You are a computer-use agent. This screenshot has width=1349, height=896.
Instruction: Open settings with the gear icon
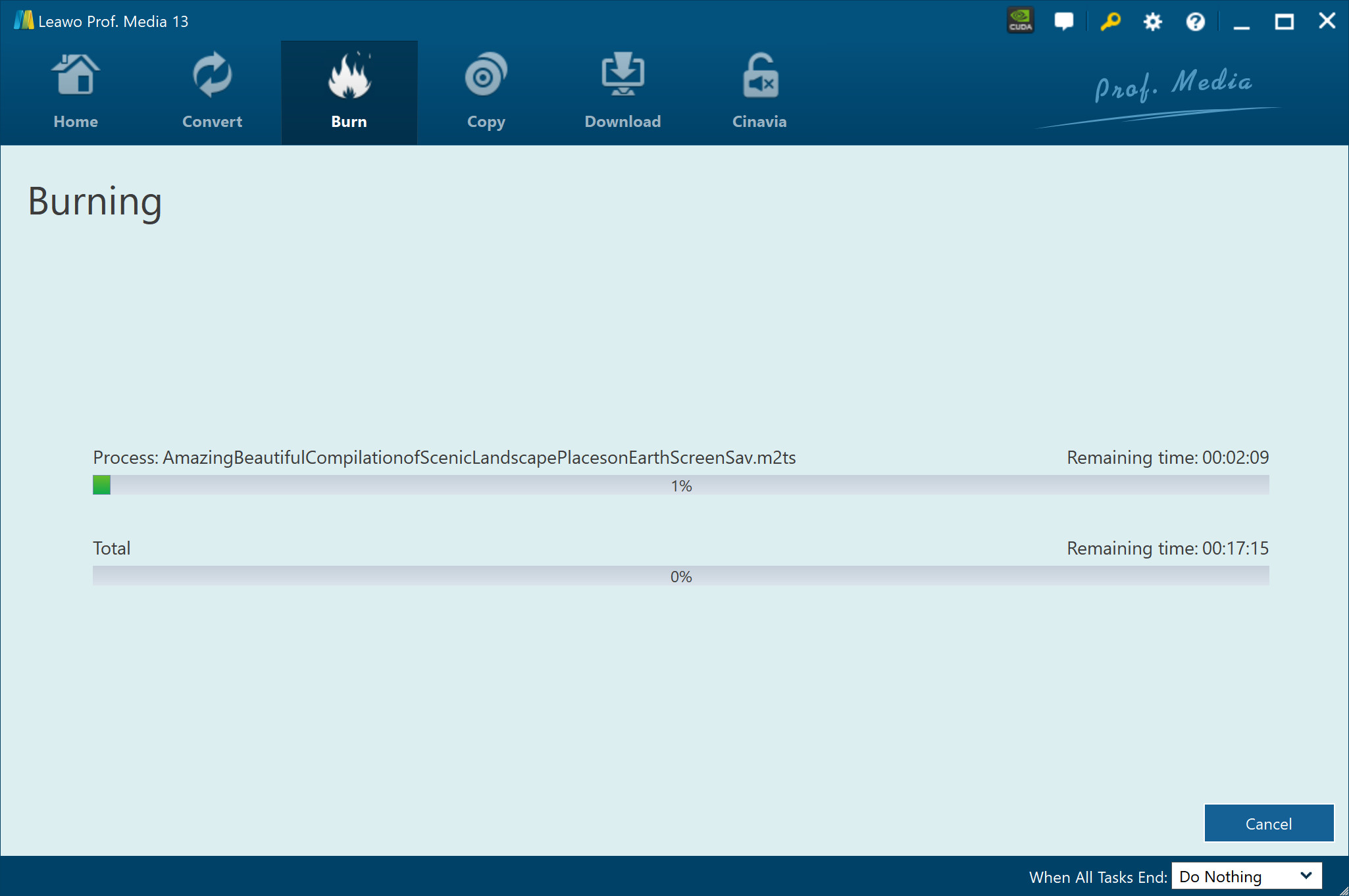1152,22
